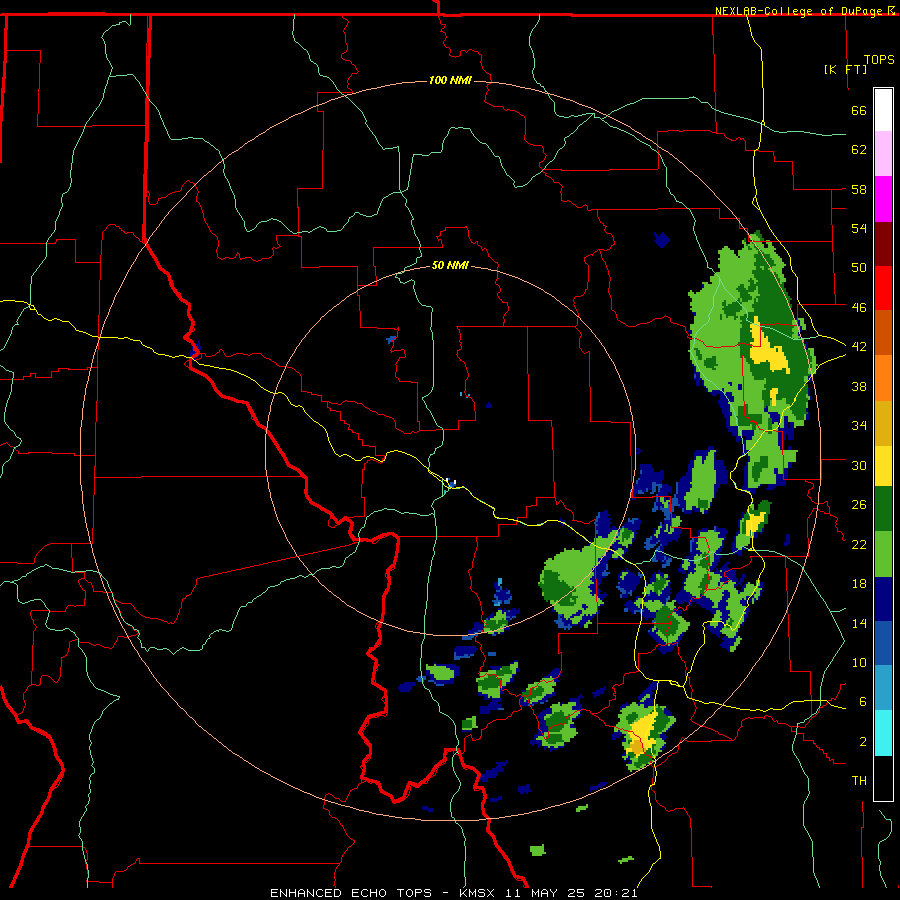Click the "10" legend value
The height and width of the screenshot is (900, 900).
coord(859,663)
